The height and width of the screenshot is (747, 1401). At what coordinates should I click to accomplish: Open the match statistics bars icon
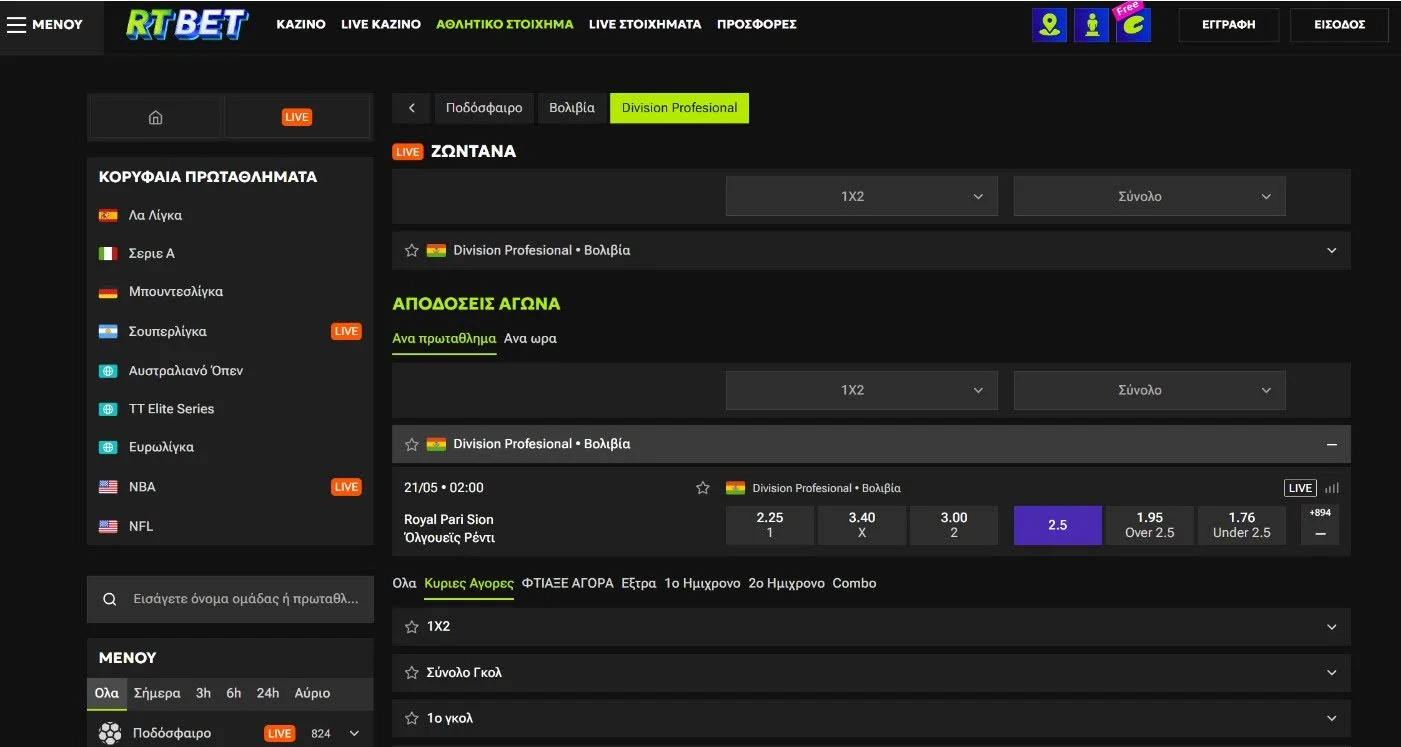point(1332,488)
